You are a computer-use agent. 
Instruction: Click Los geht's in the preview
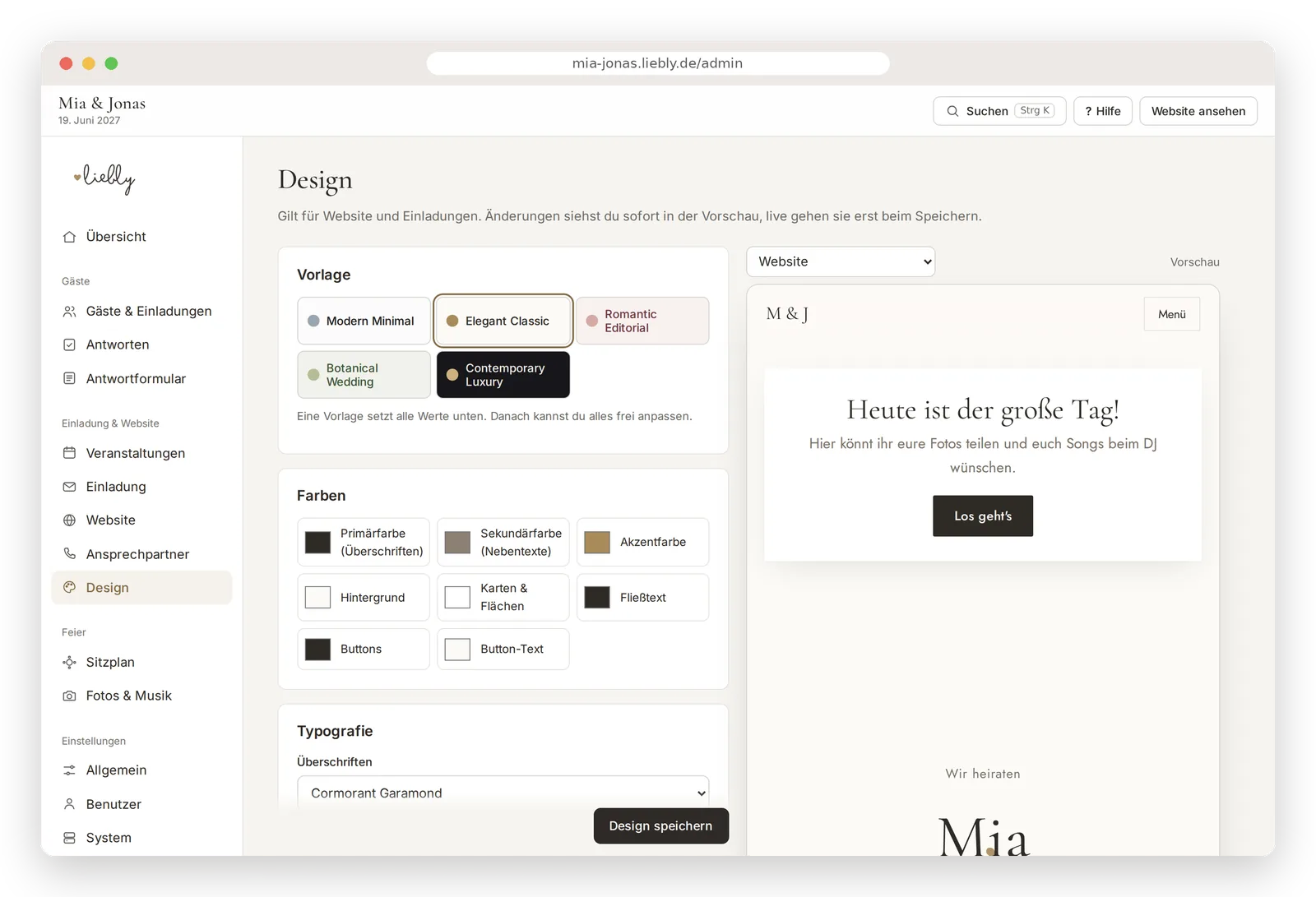click(983, 516)
